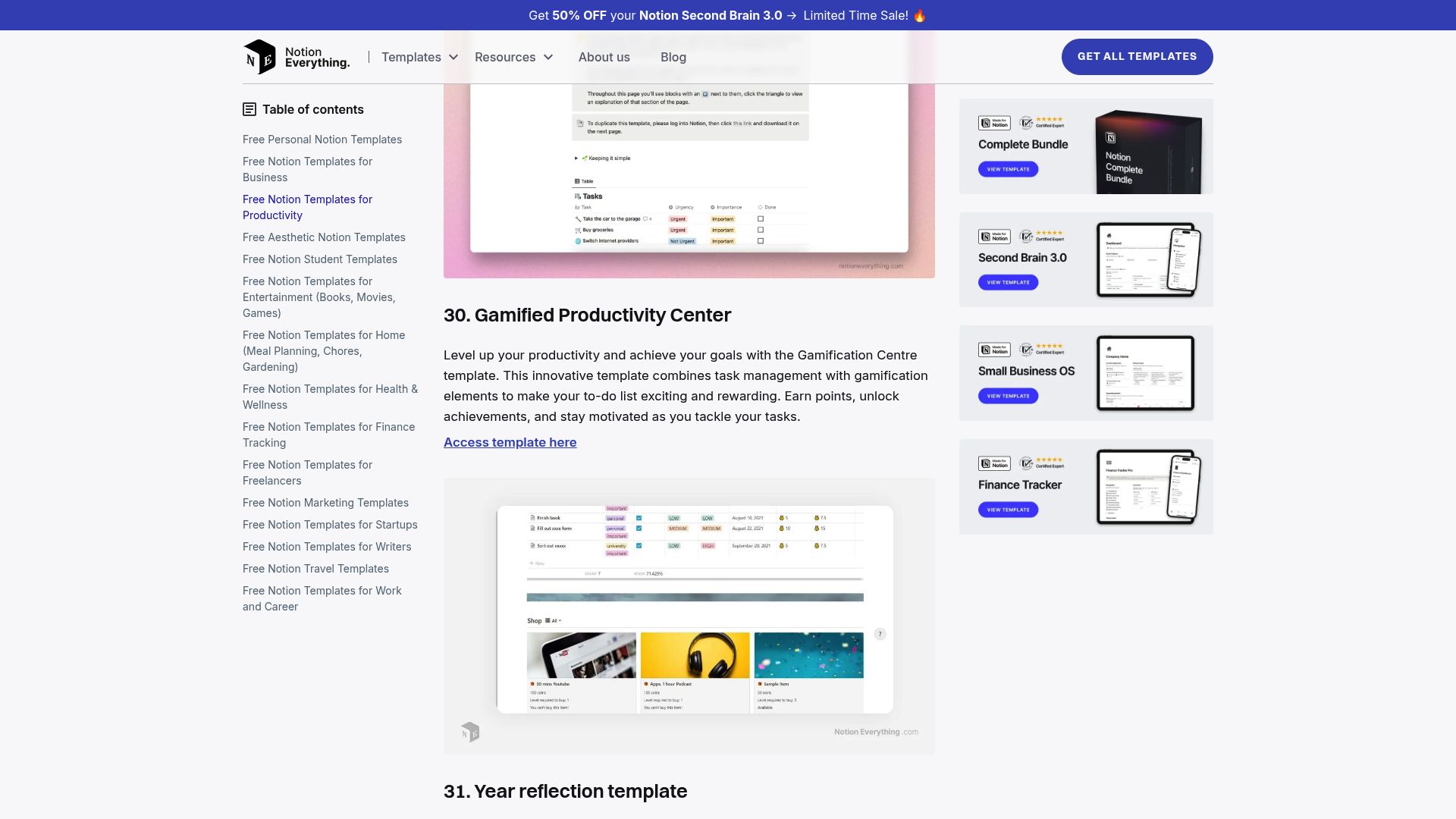
Task: Go to Entertainment templates section link
Action: 319,297
